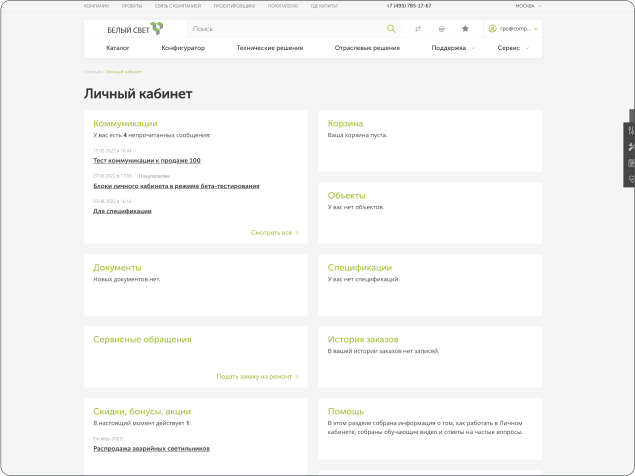Click the tools icon in right side panel
Screen dimensions: 635x476
tap(630, 147)
